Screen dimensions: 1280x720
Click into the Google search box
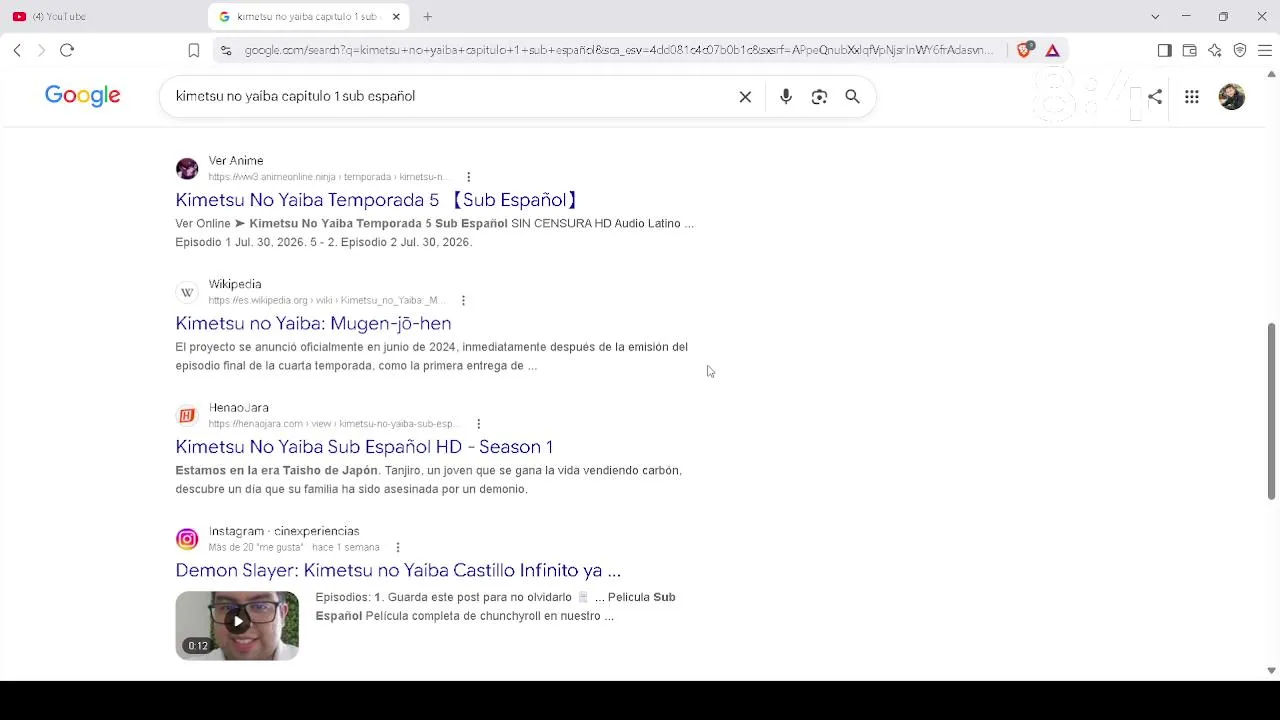click(x=450, y=96)
